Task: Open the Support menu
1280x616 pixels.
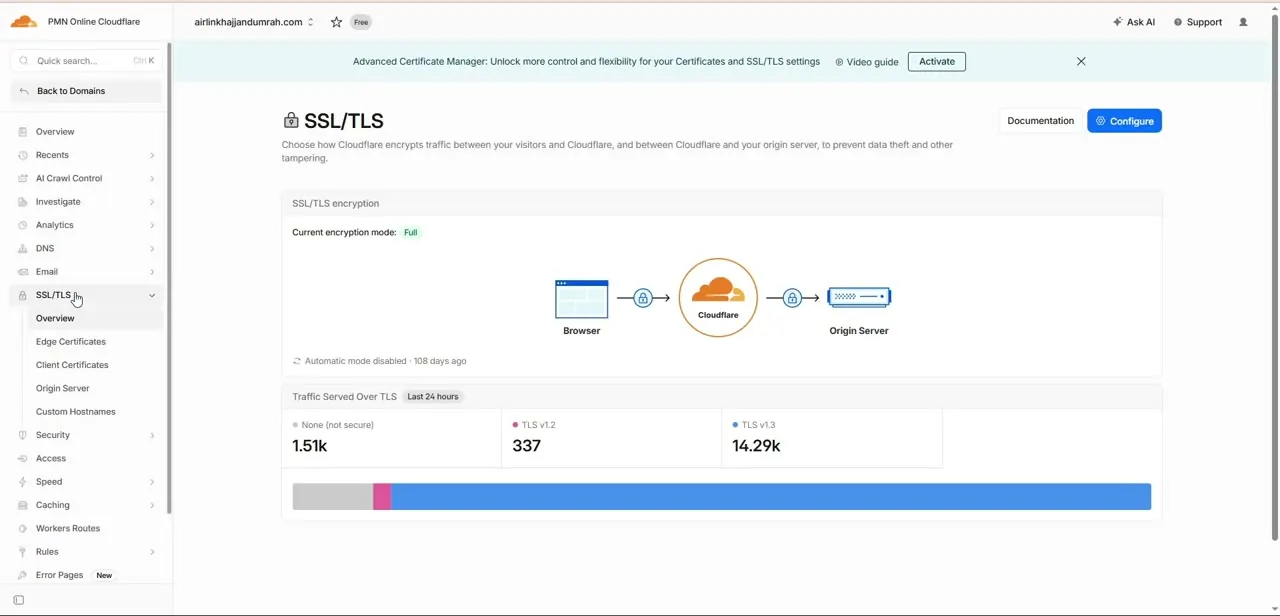Action: pyautogui.click(x=1198, y=22)
